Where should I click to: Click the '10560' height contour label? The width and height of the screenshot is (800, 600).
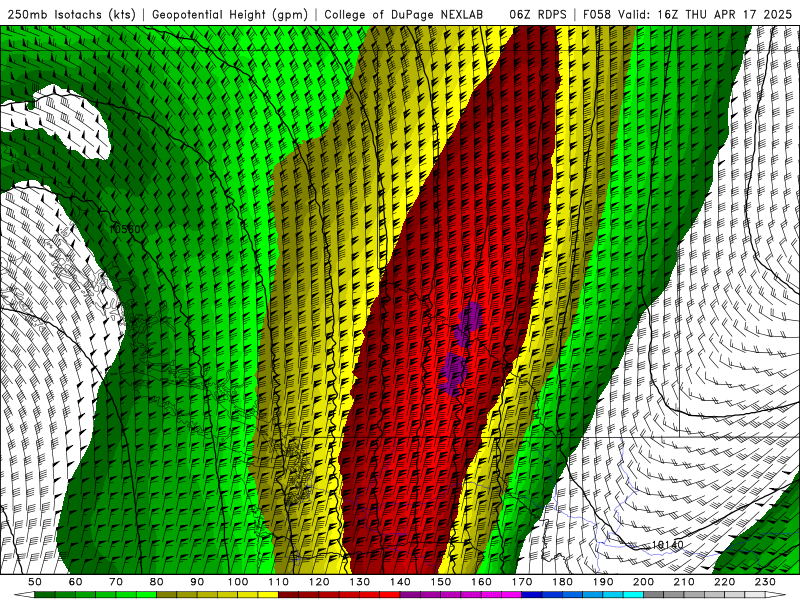[125, 229]
